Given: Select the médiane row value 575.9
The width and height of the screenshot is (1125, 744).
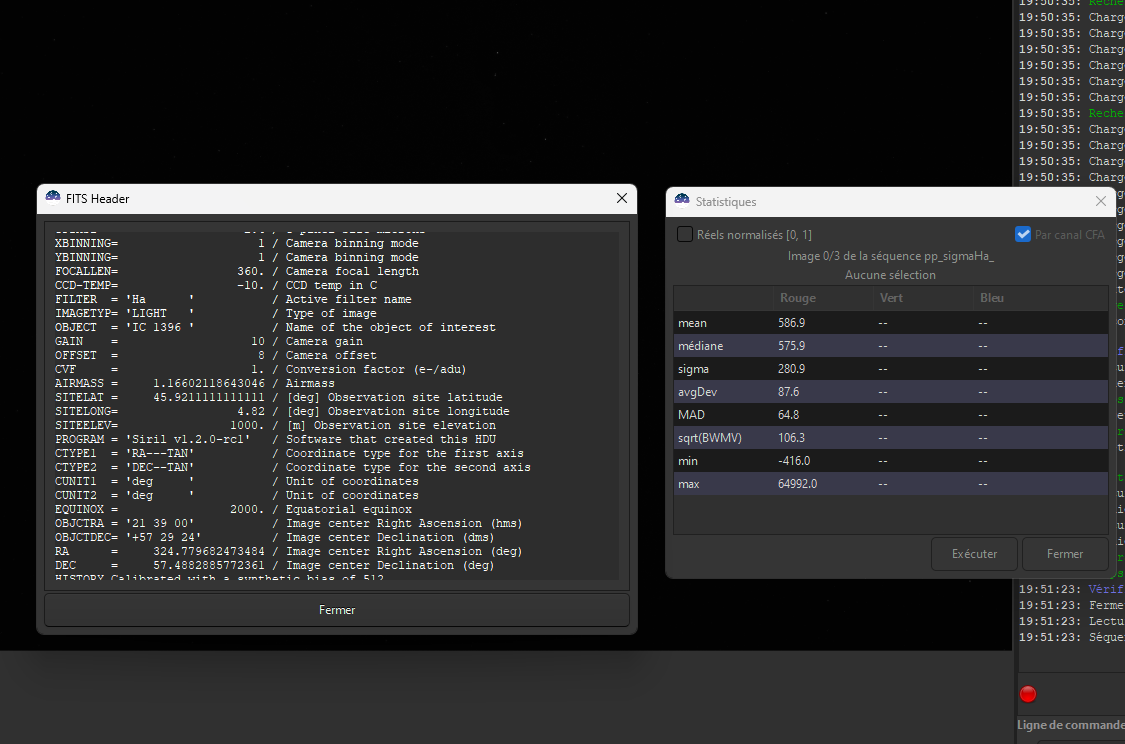Looking at the screenshot, I should [791, 346].
